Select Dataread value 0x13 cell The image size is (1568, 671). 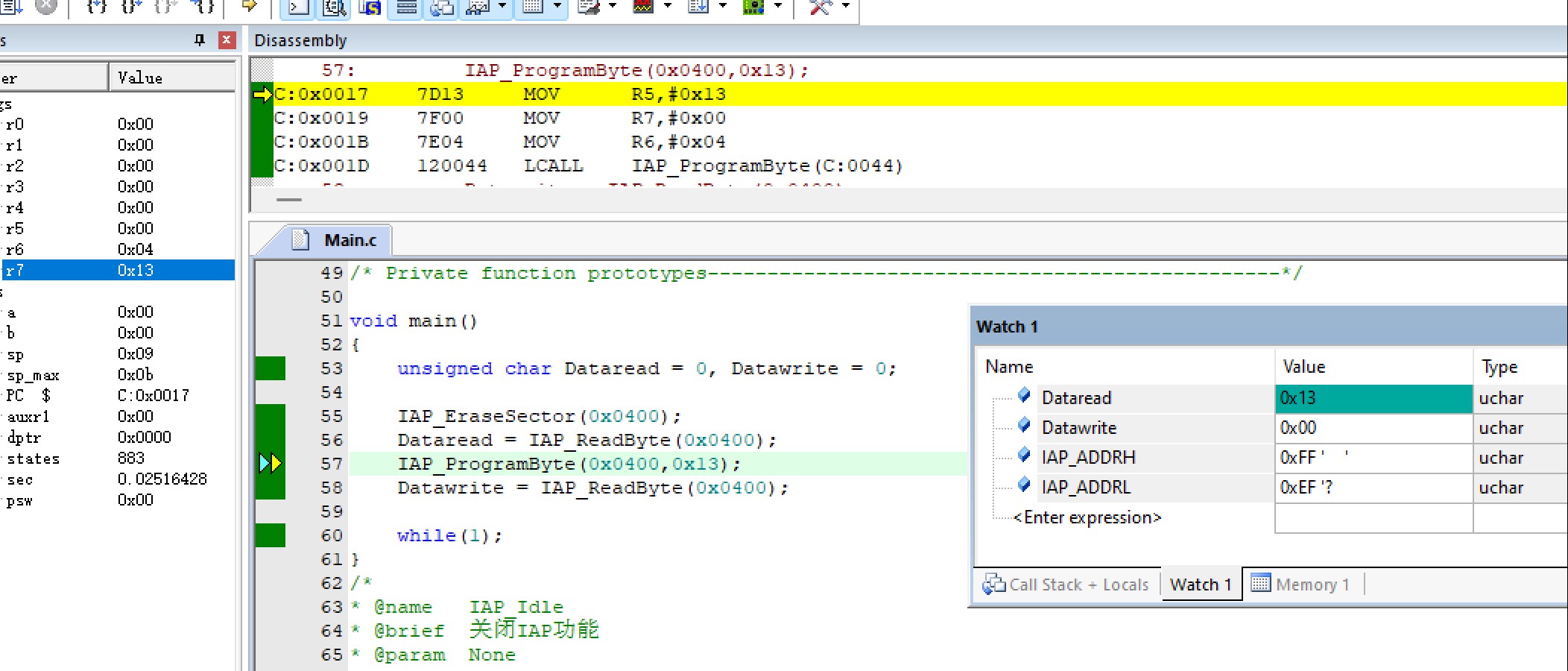(1373, 398)
